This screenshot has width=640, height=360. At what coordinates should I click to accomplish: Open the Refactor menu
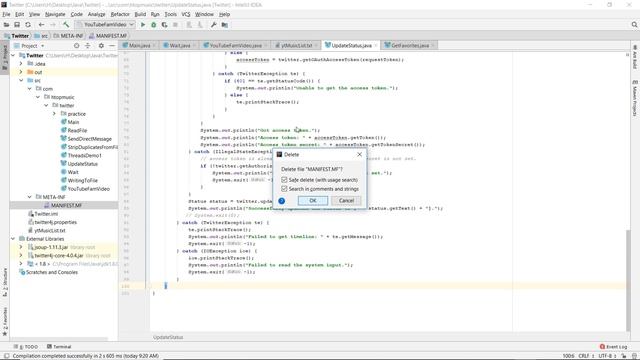click(120, 14)
